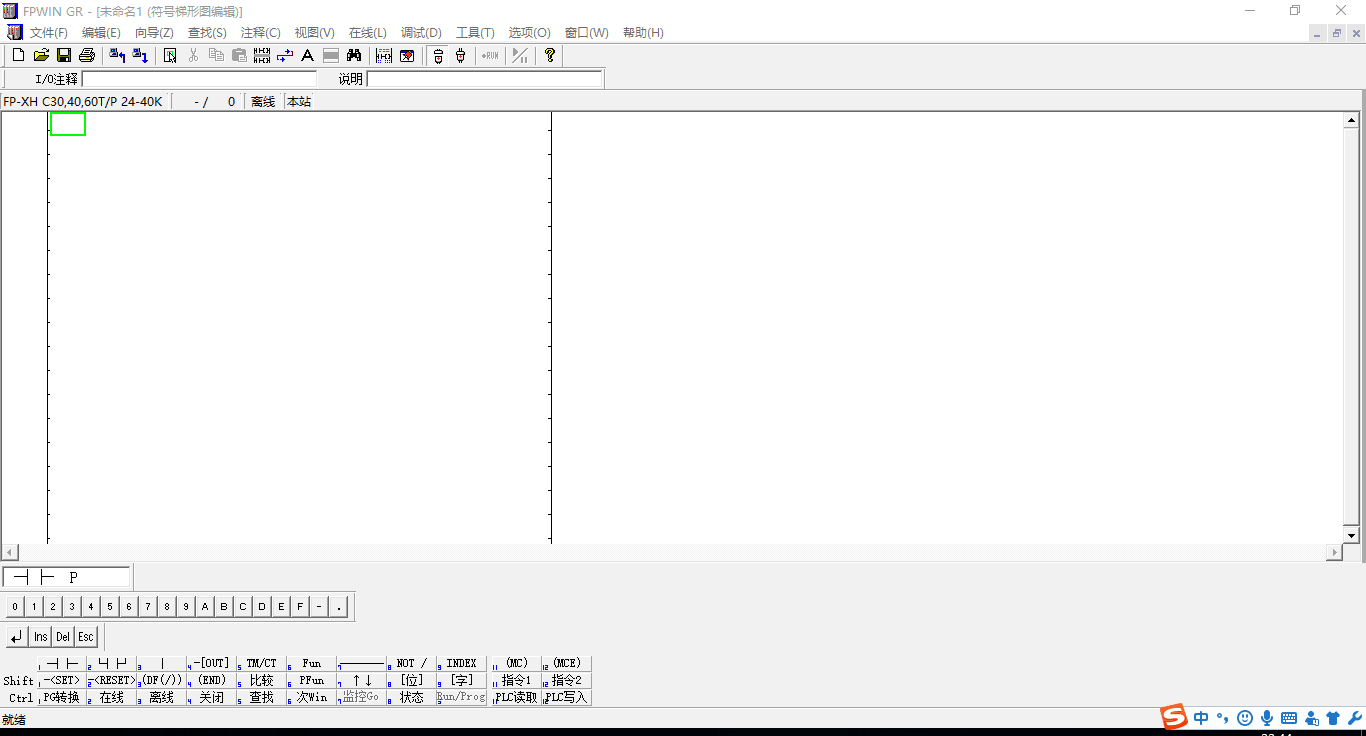This screenshot has width=1366, height=736.
Task: Open the 工具(T) menu
Action: 475,33
